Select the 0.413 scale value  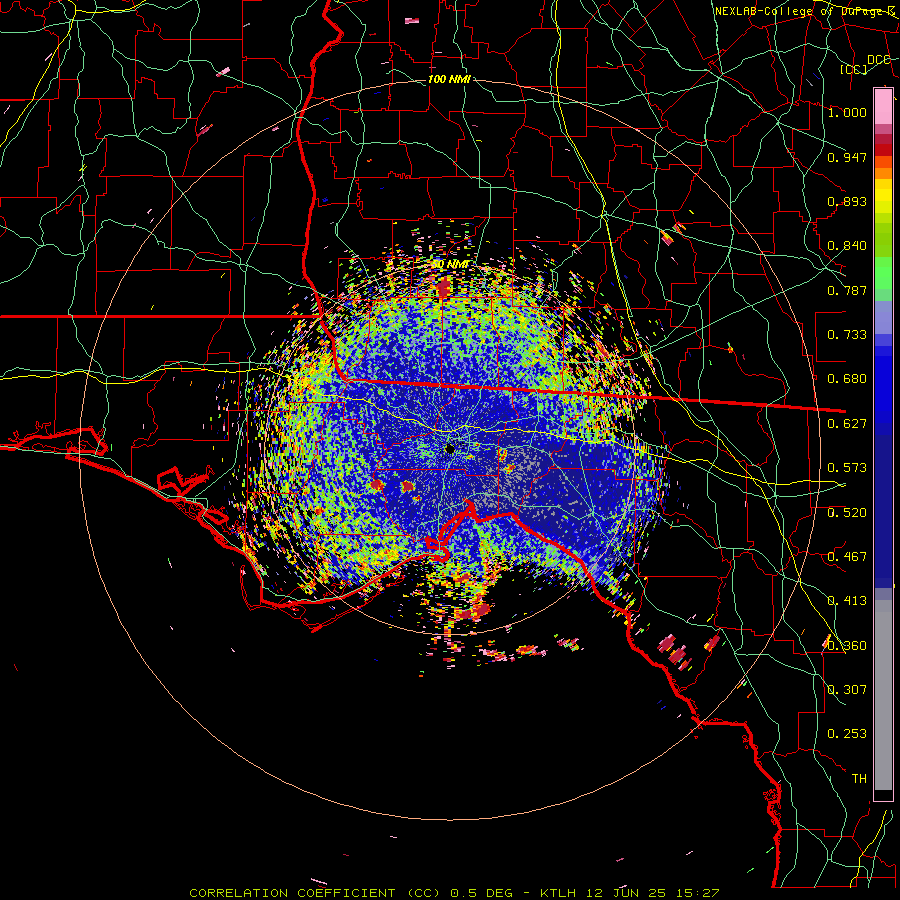tap(847, 601)
